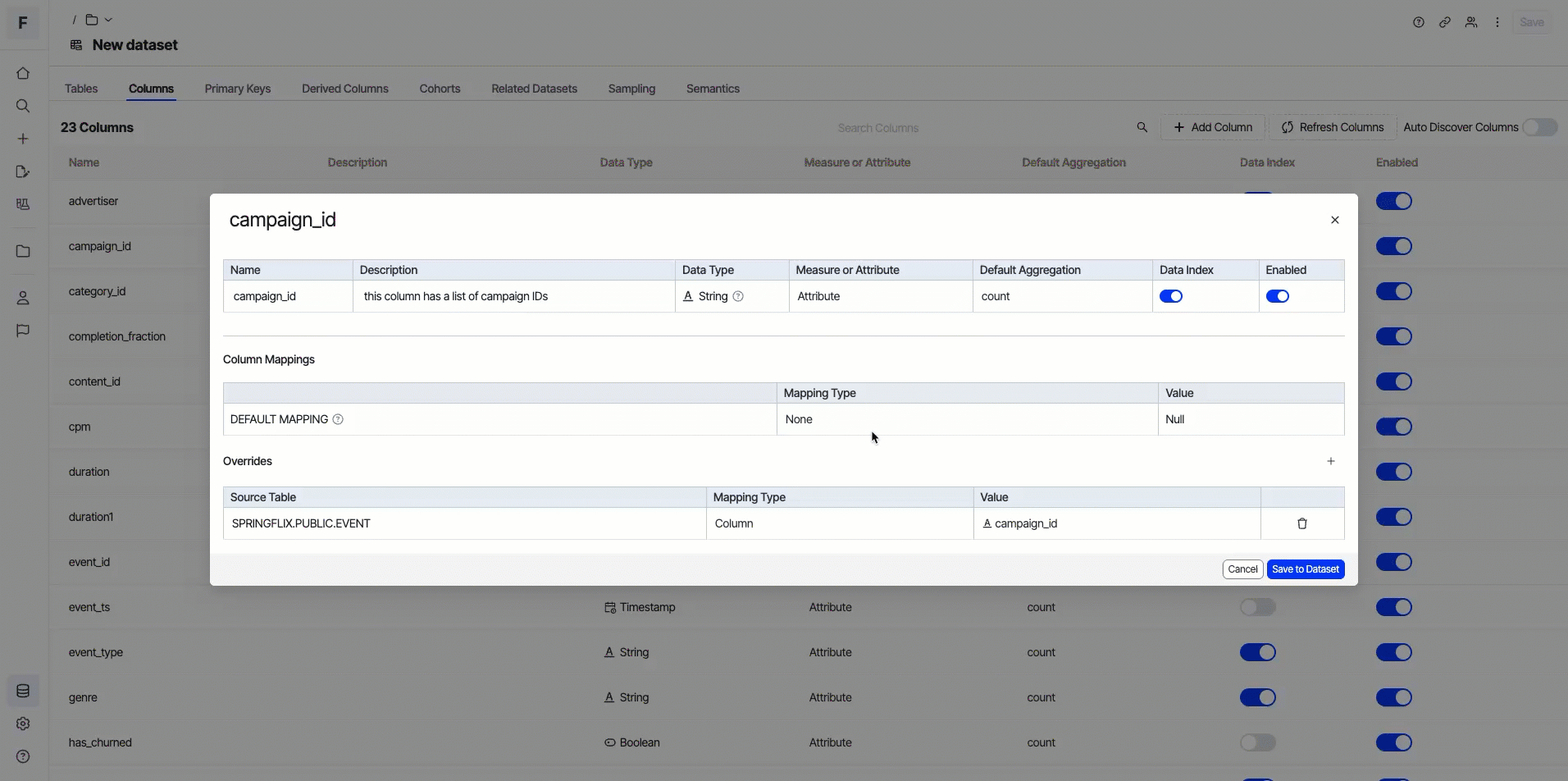Image resolution: width=1568 pixels, height=781 pixels.
Task: Switch to the Sampling tab
Action: [x=631, y=89]
